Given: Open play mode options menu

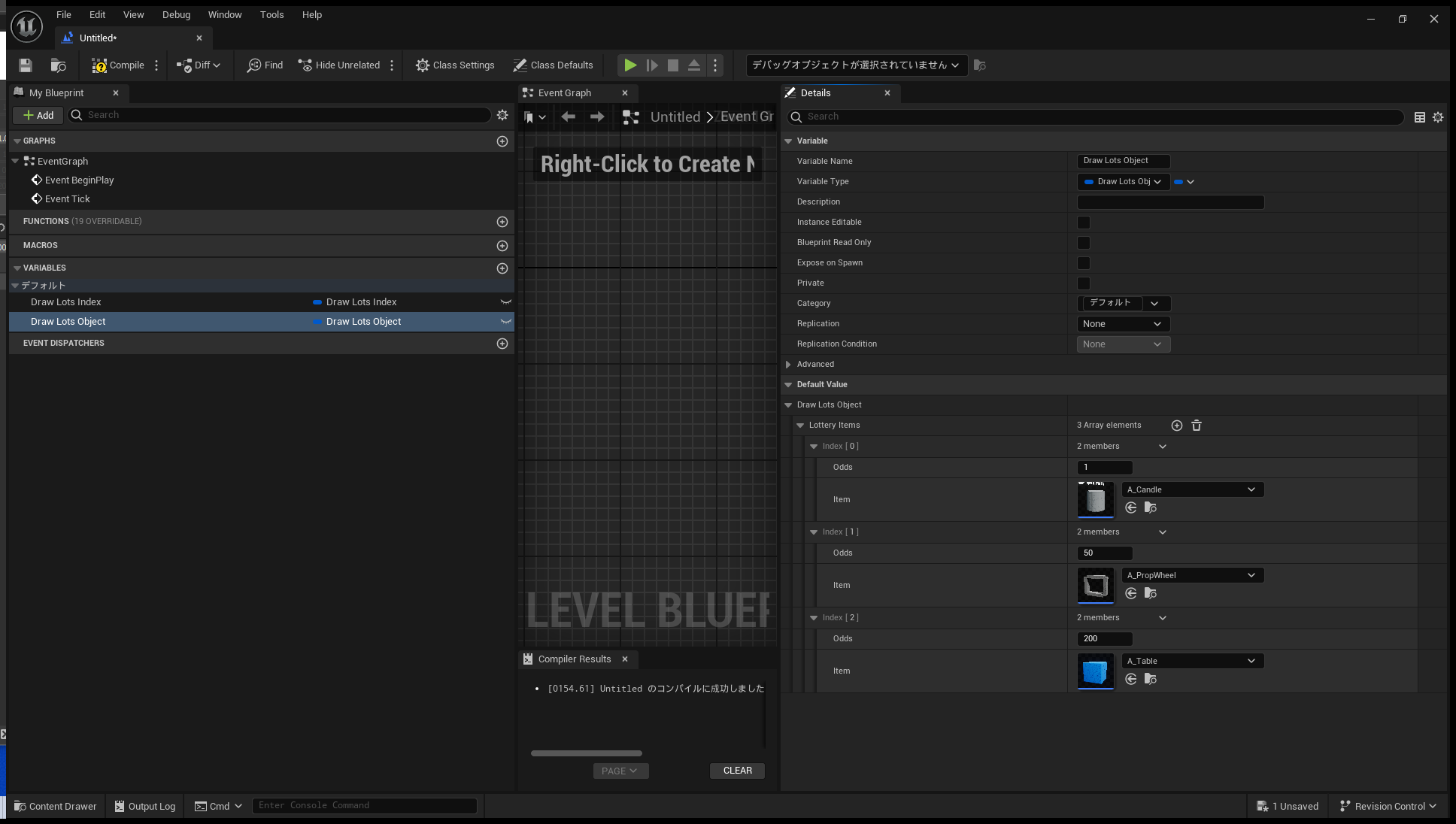Looking at the screenshot, I should [x=715, y=65].
